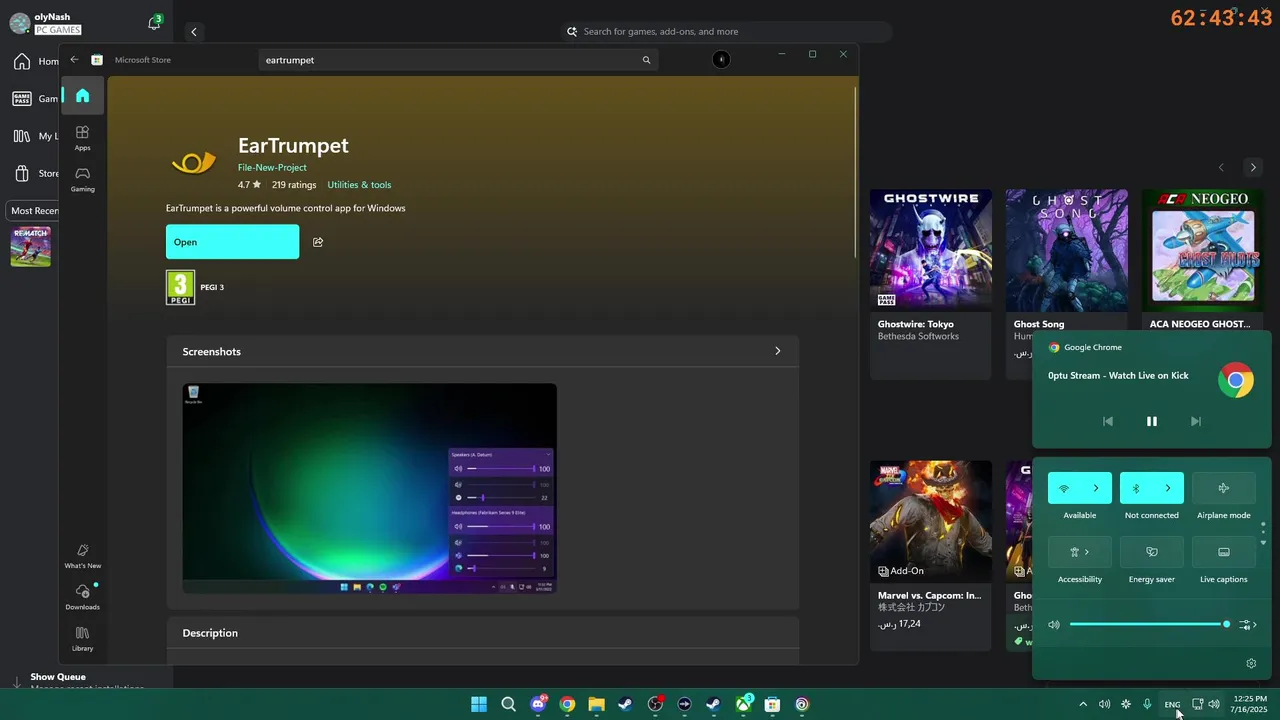Open Windows Start button
This screenshot has width=1280, height=720.
(479, 704)
